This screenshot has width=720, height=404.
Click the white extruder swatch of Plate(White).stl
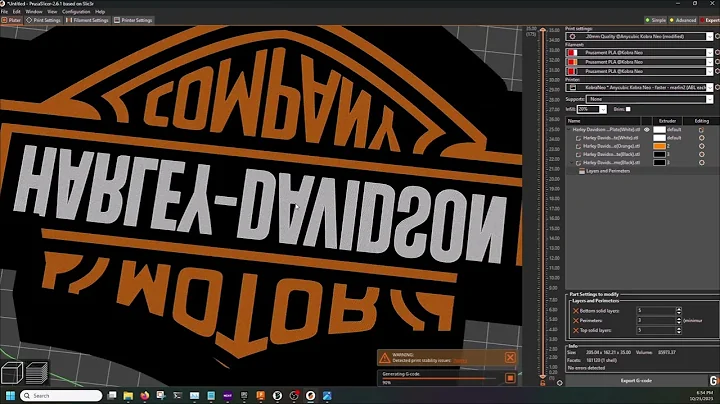pos(659,130)
